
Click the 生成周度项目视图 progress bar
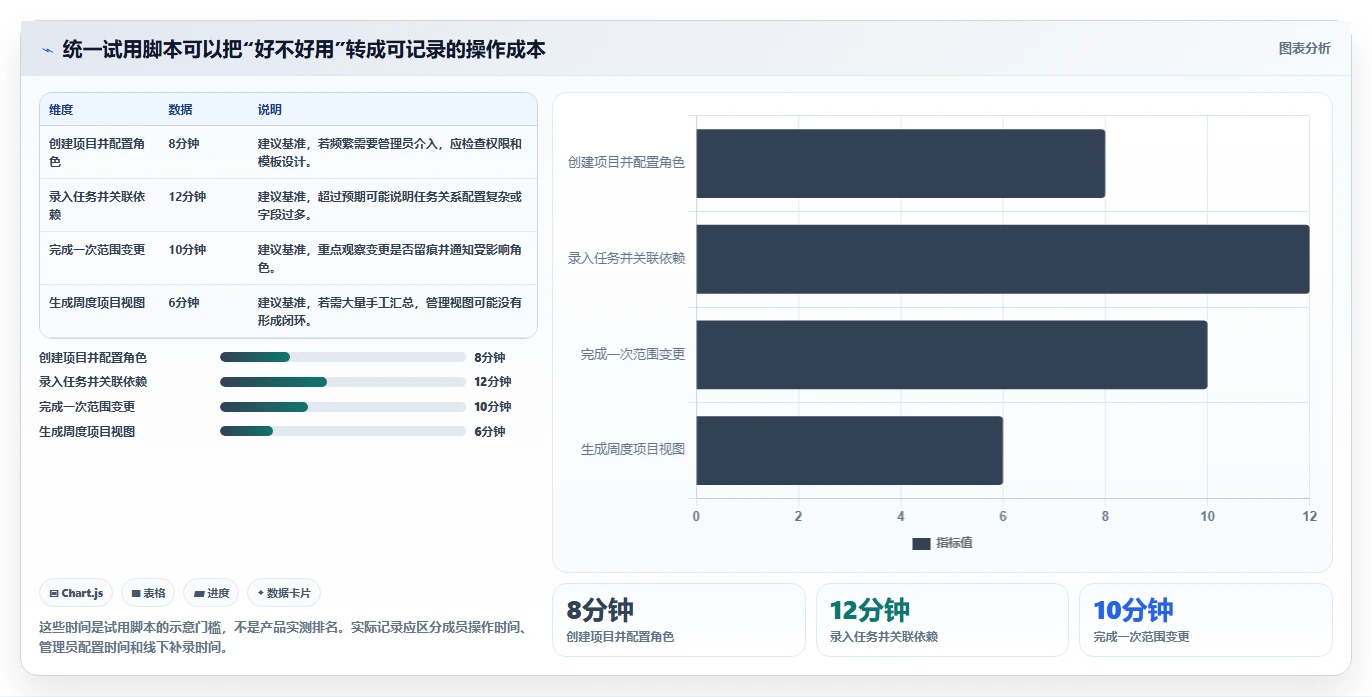pyautogui.click(x=343, y=432)
